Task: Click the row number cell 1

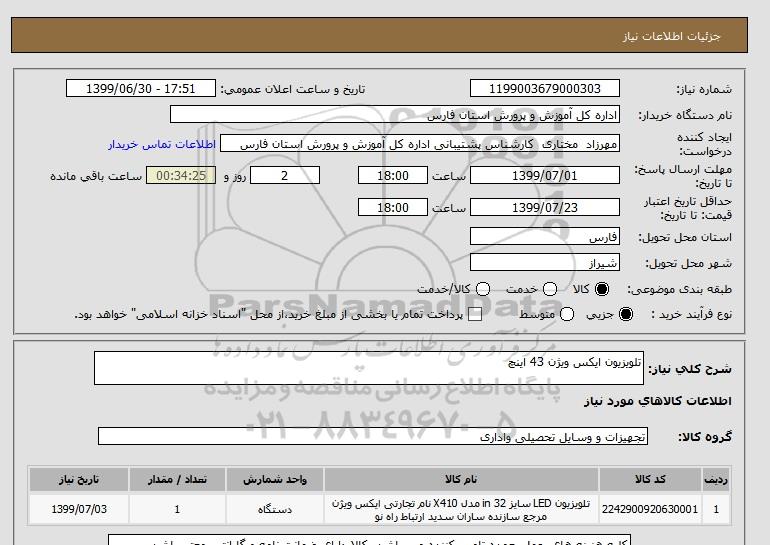Action: tap(716, 509)
